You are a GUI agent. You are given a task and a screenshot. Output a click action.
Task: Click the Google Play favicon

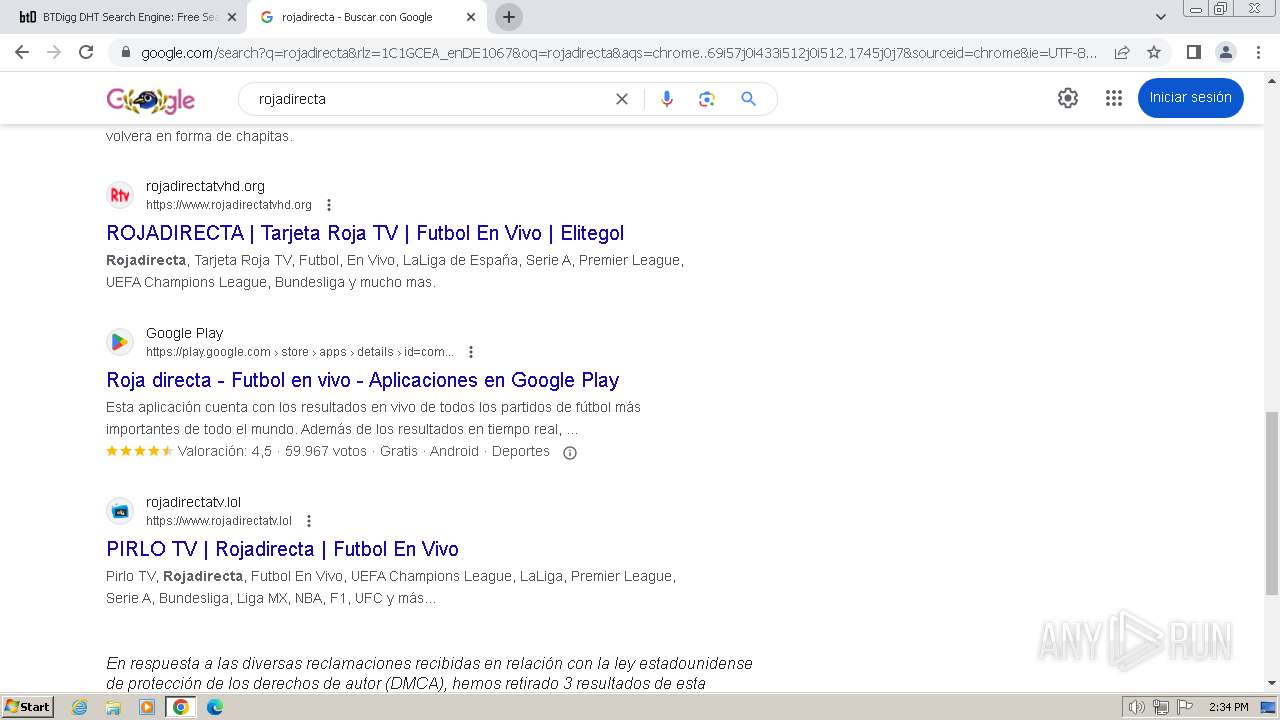[x=120, y=342]
